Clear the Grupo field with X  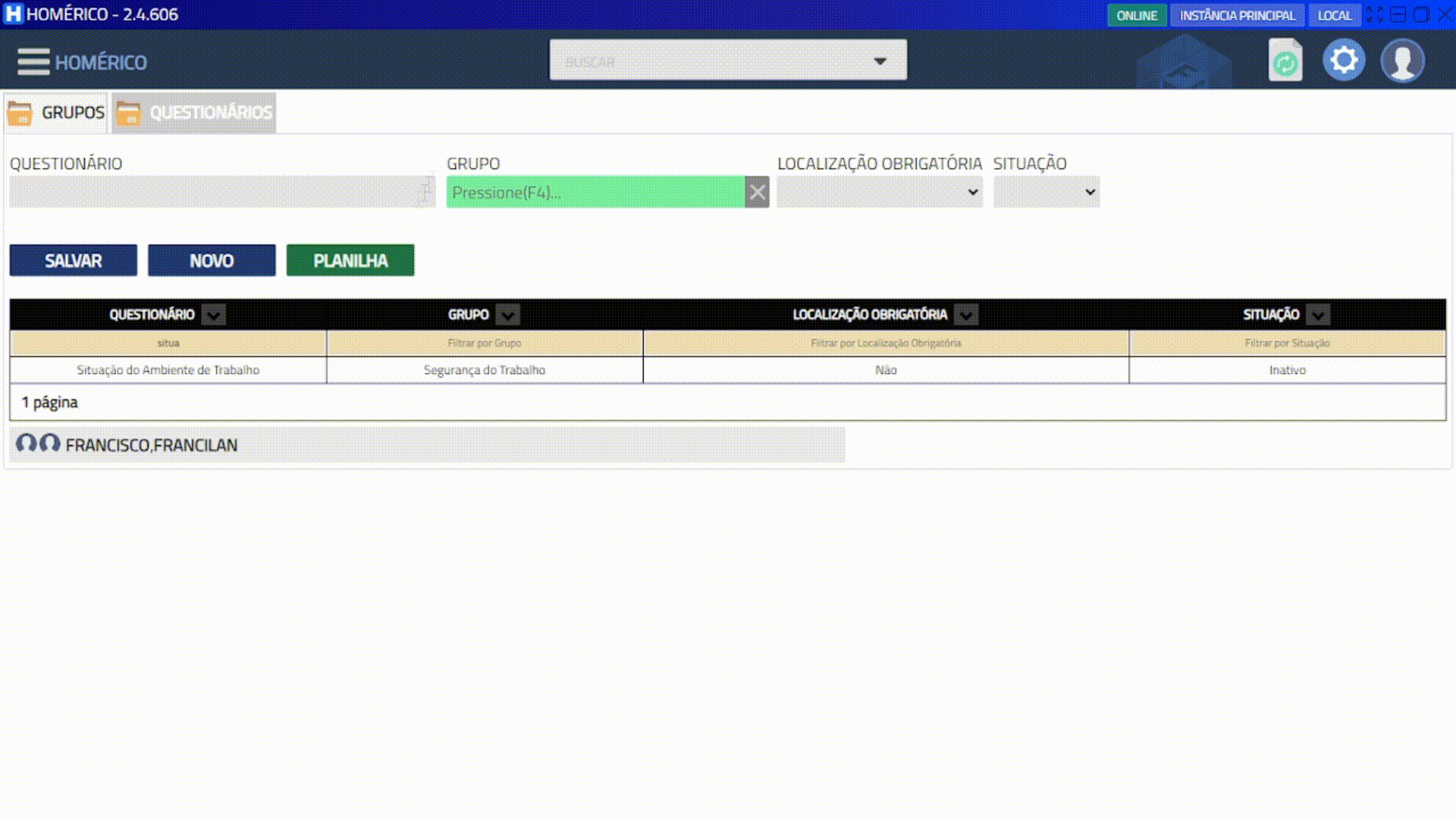point(757,193)
